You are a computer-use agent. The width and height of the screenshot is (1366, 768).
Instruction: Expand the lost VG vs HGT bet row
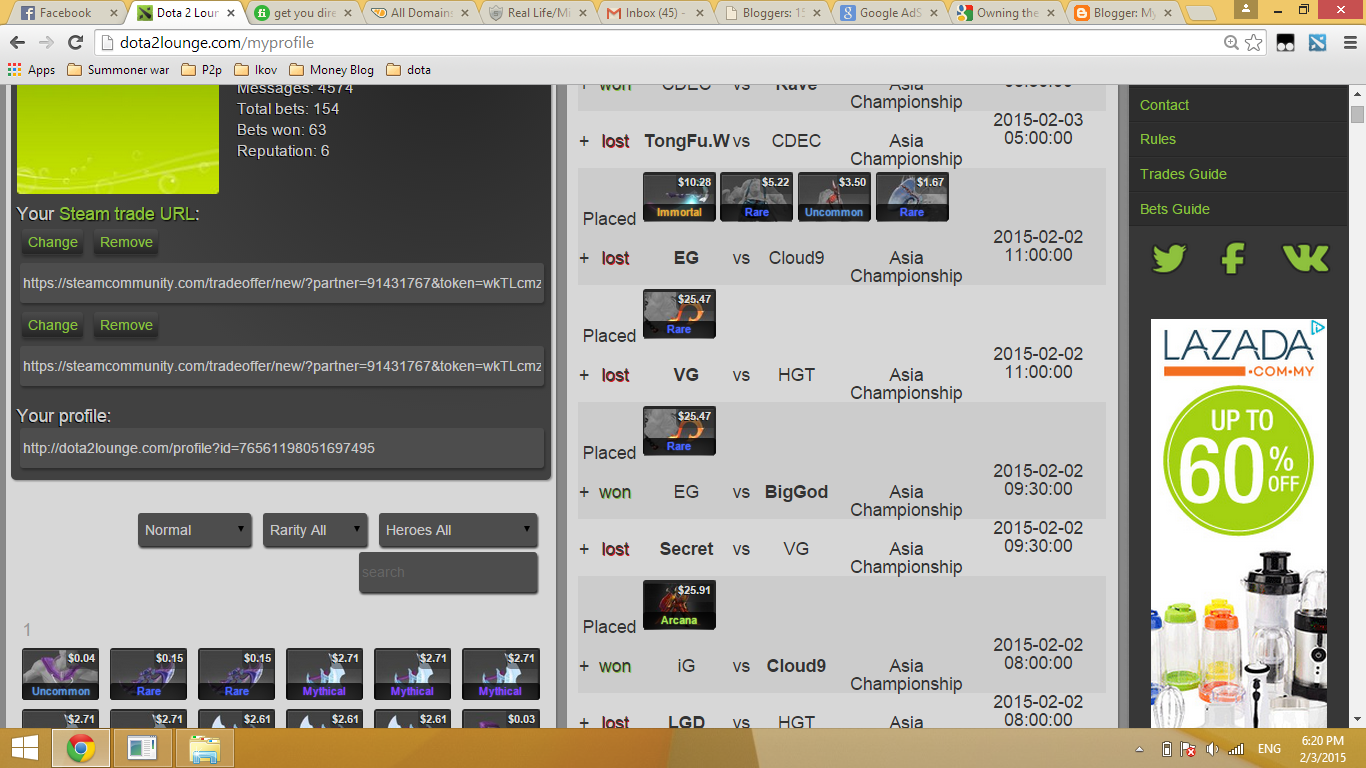(584, 375)
